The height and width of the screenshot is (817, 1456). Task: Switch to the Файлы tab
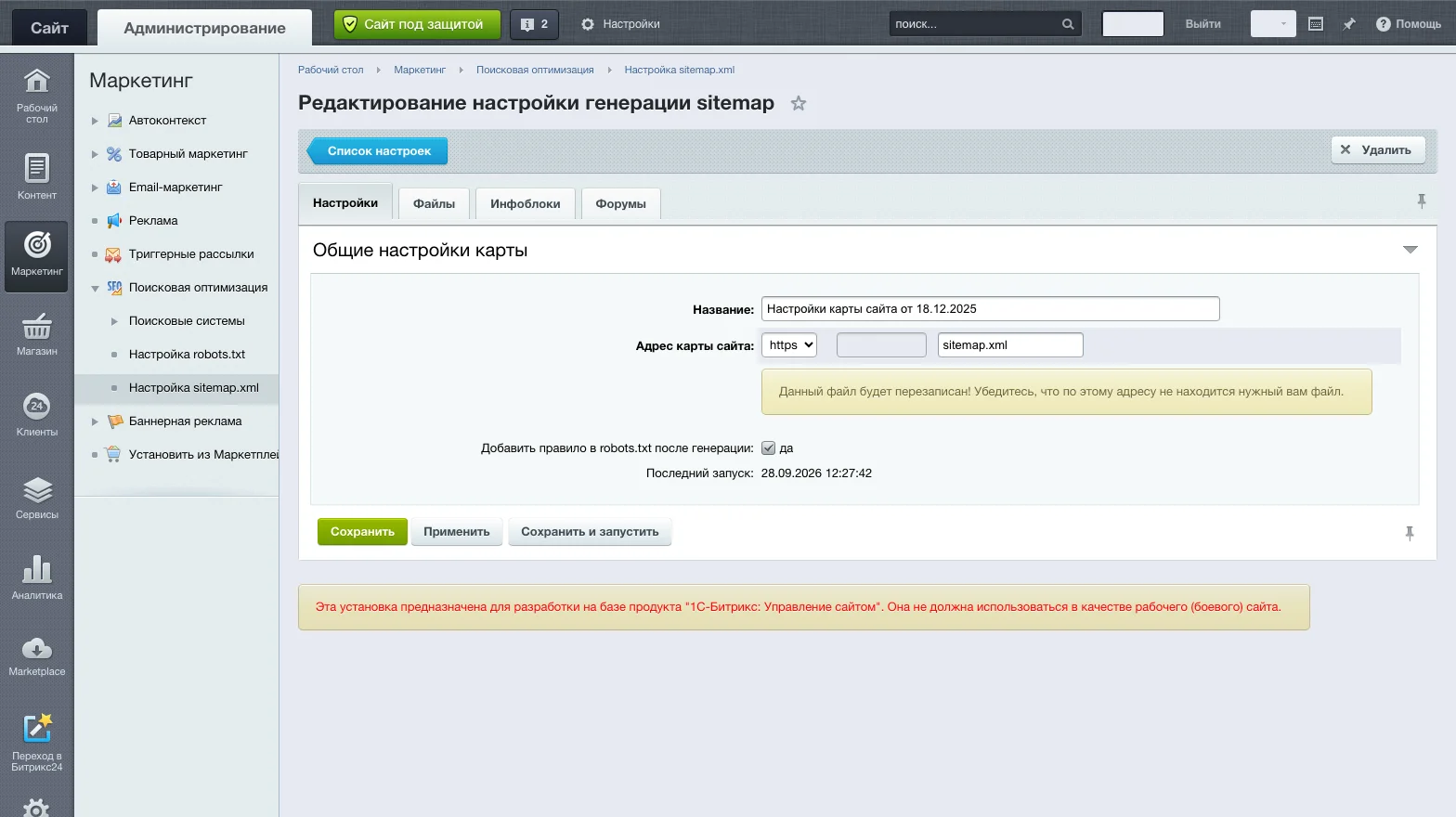tap(434, 204)
